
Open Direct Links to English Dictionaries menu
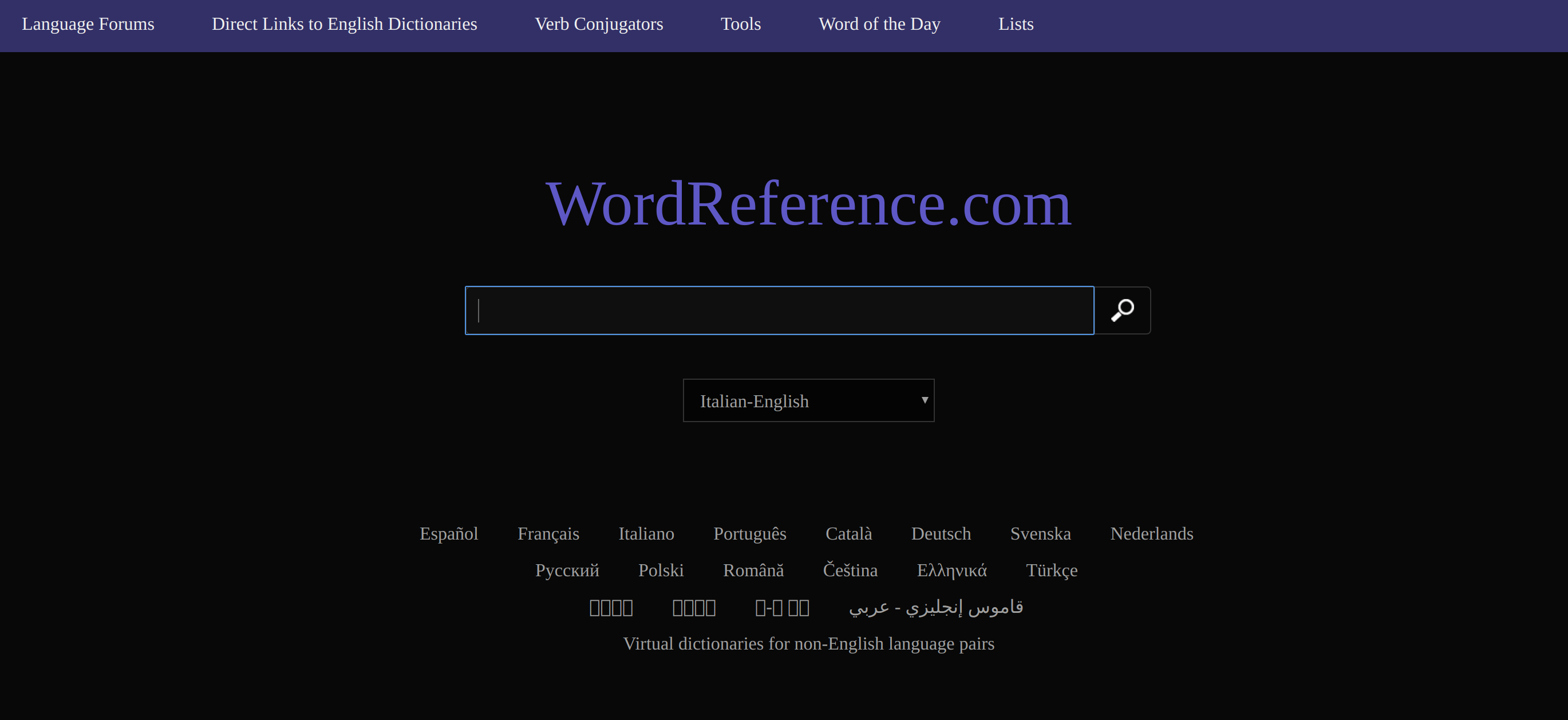pyautogui.click(x=345, y=25)
